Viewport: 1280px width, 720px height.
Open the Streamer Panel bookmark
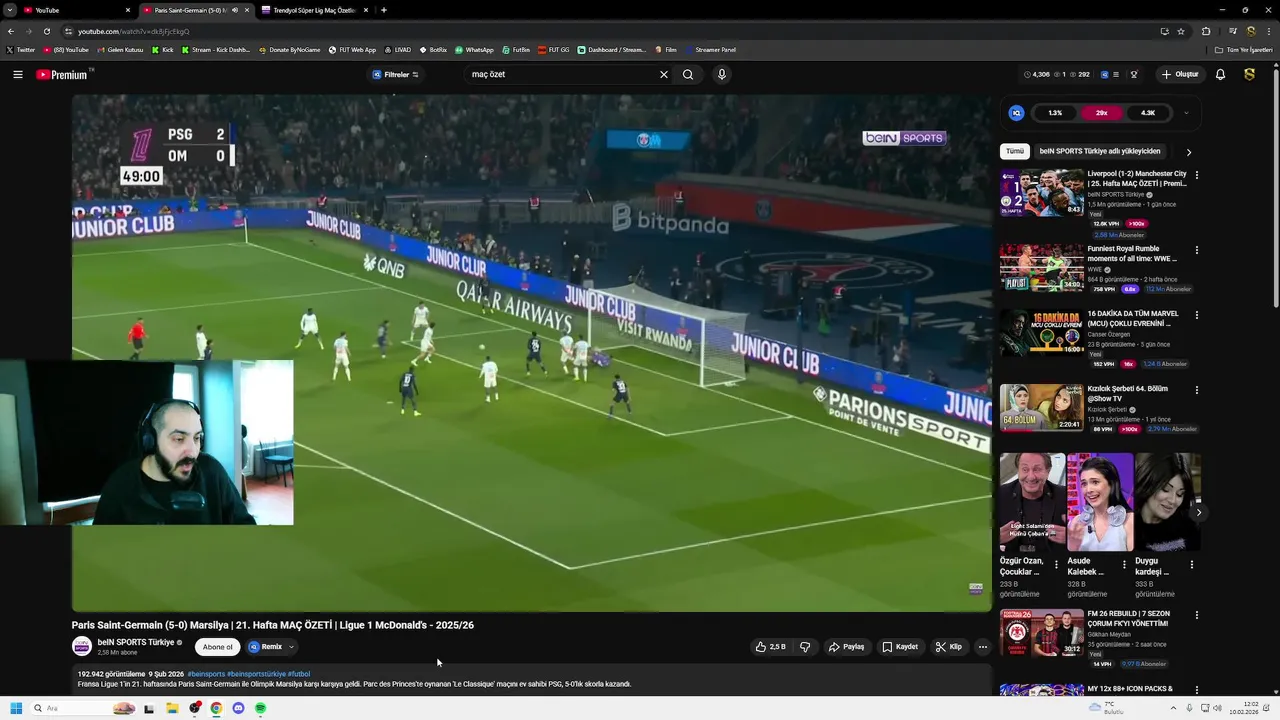[x=710, y=49]
